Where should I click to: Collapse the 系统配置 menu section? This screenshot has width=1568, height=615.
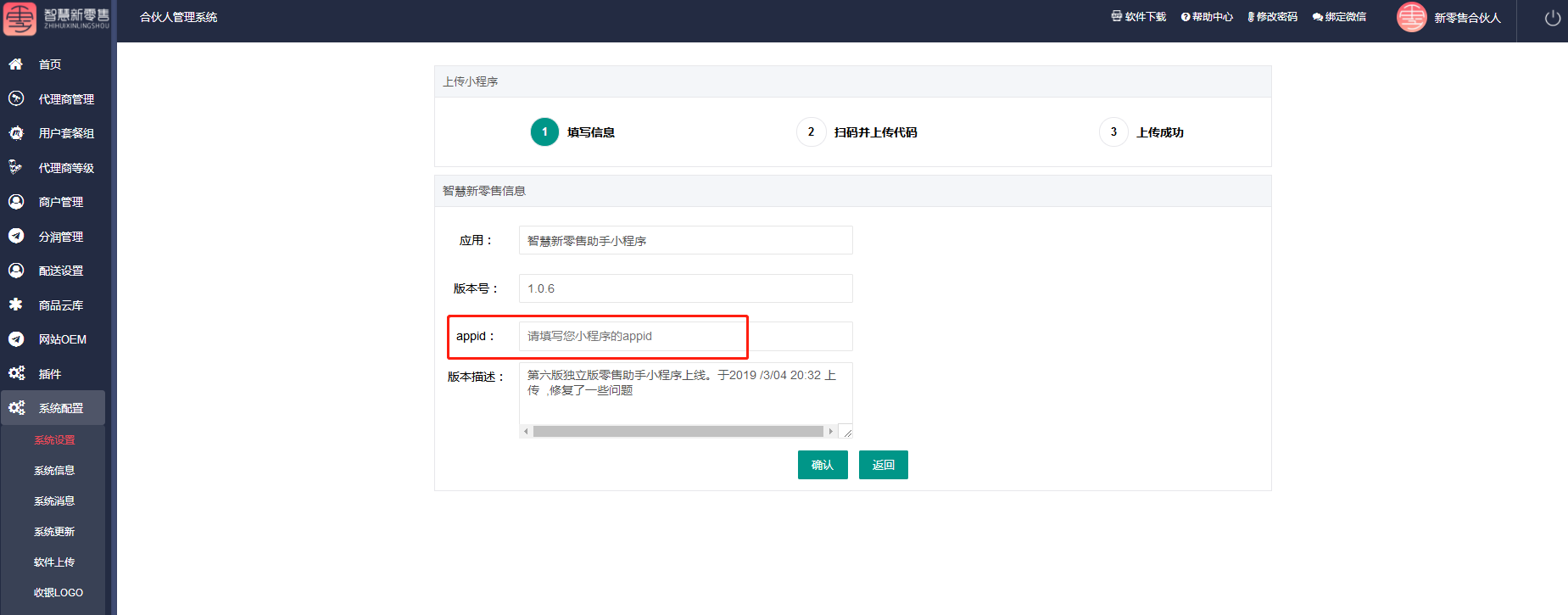click(53, 408)
